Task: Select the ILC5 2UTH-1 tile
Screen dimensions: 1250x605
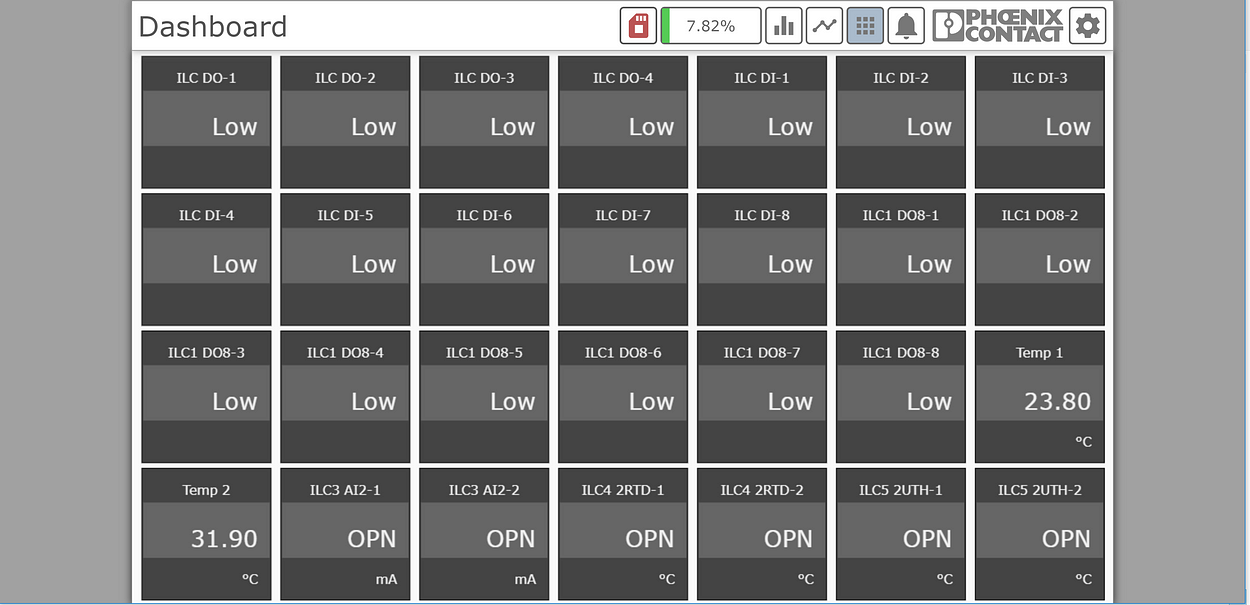Action: coord(901,533)
